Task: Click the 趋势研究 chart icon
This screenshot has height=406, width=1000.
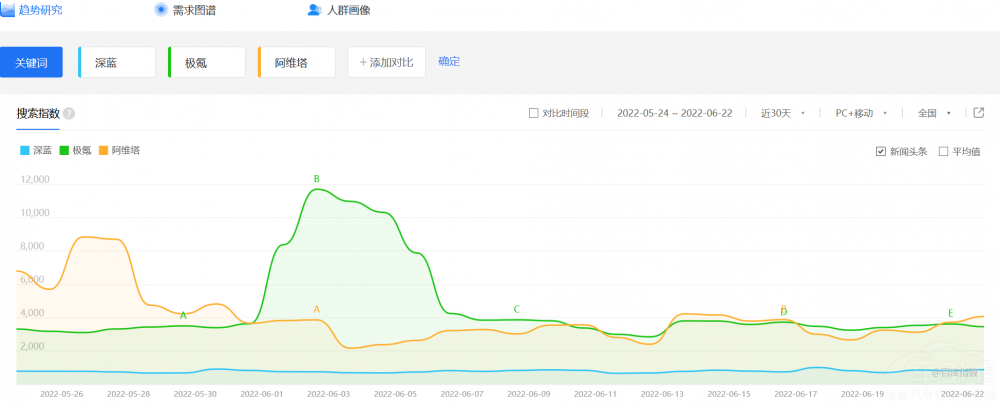Action: 8,9
